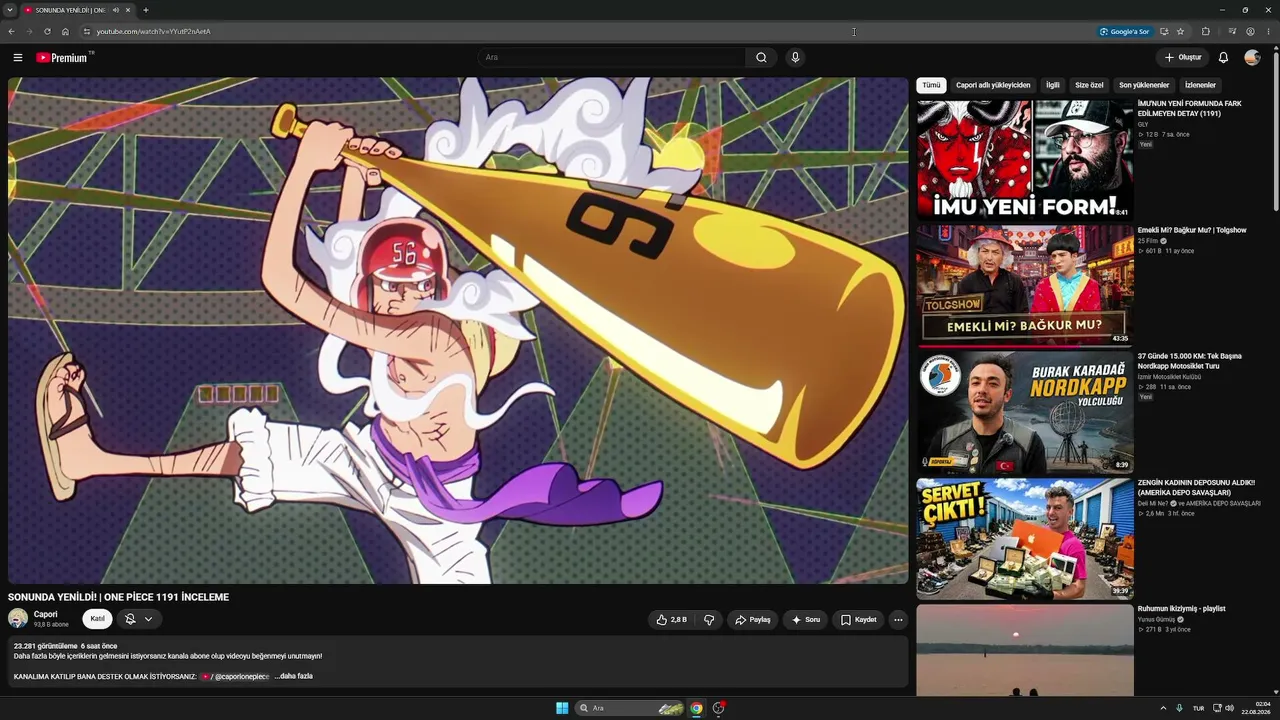This screenshot has height=720, width=1280.
Task: Start voice search with microphone icon
Action: pyautogui.click(x=795, y=57)
